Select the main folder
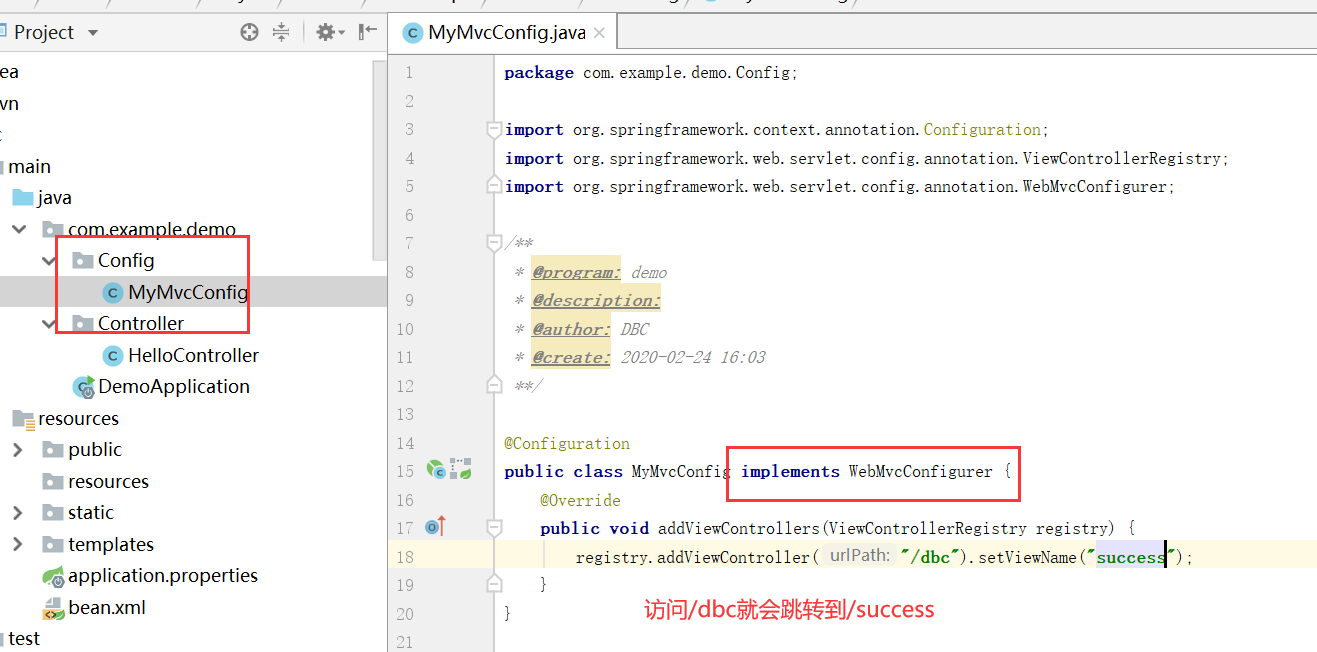Image resolution: width=1317 pixels, height=652 pixels. click(29, 166)
